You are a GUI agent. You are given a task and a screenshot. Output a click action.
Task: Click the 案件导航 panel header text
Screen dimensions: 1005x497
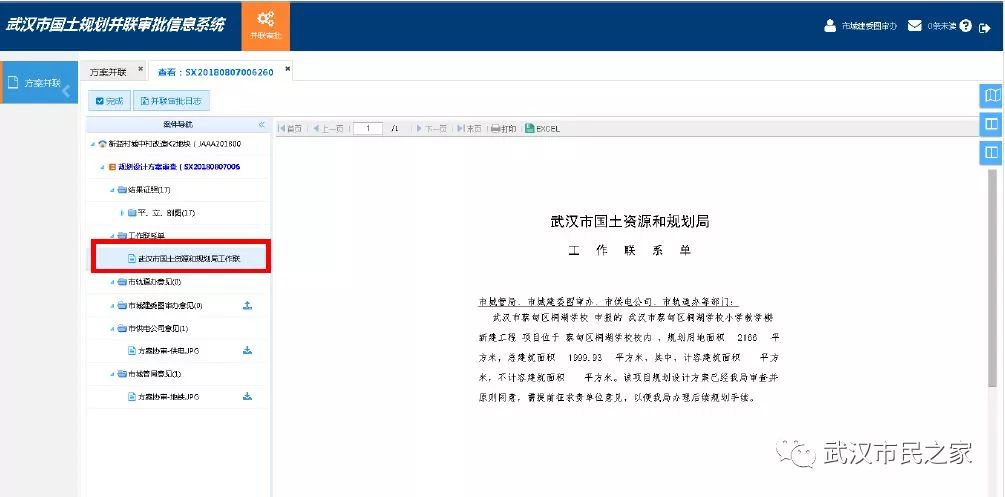point(178,124)
